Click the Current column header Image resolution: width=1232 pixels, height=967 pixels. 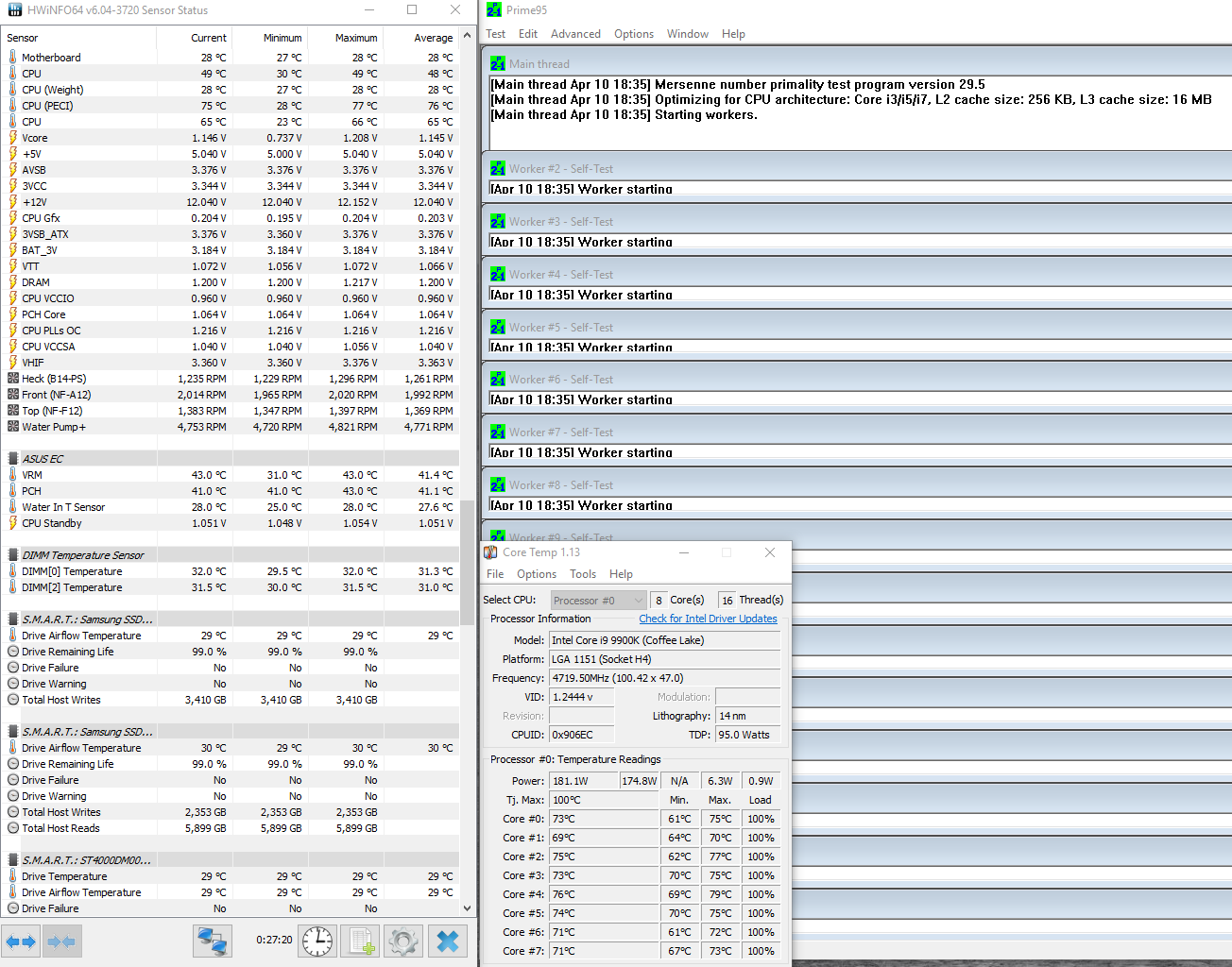click(x=195, y=38)
